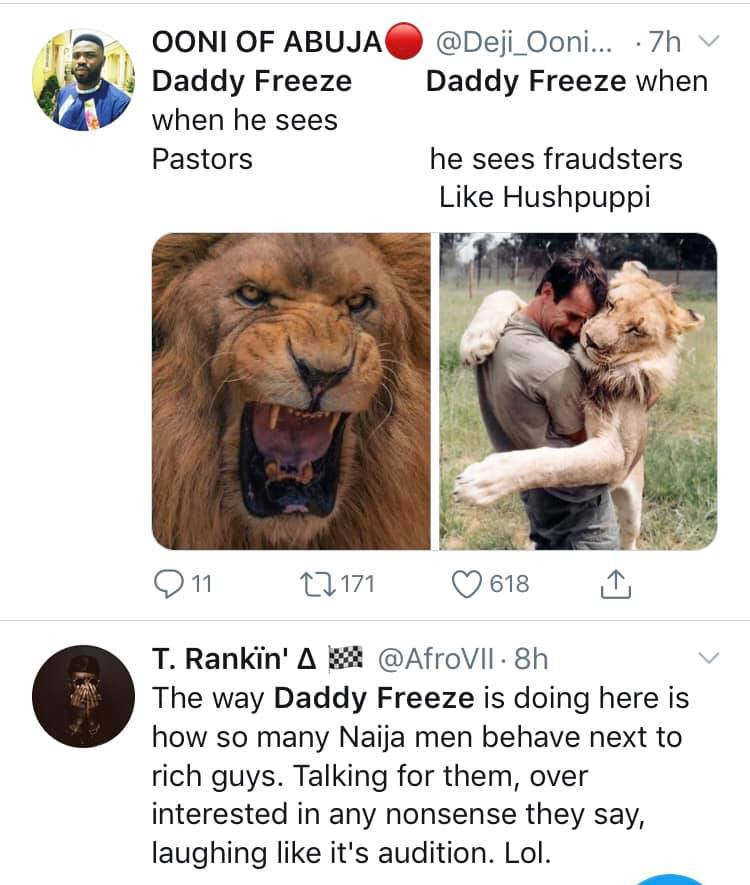The height and width of the screenshot is (885, 750).
Task: Open the @Deji_Ooni handle link
Action: 518,42
